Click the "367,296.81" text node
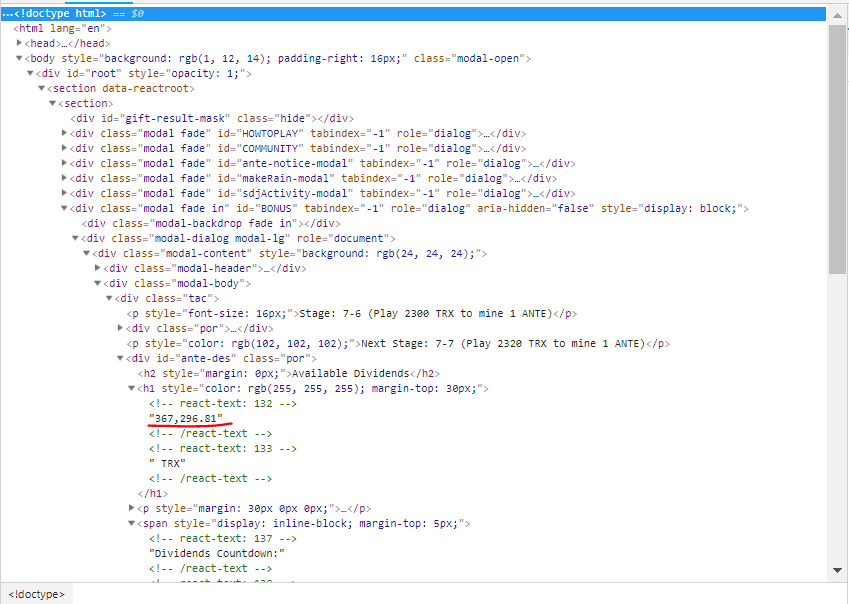849x604 pixels. (x=186, y=418)
